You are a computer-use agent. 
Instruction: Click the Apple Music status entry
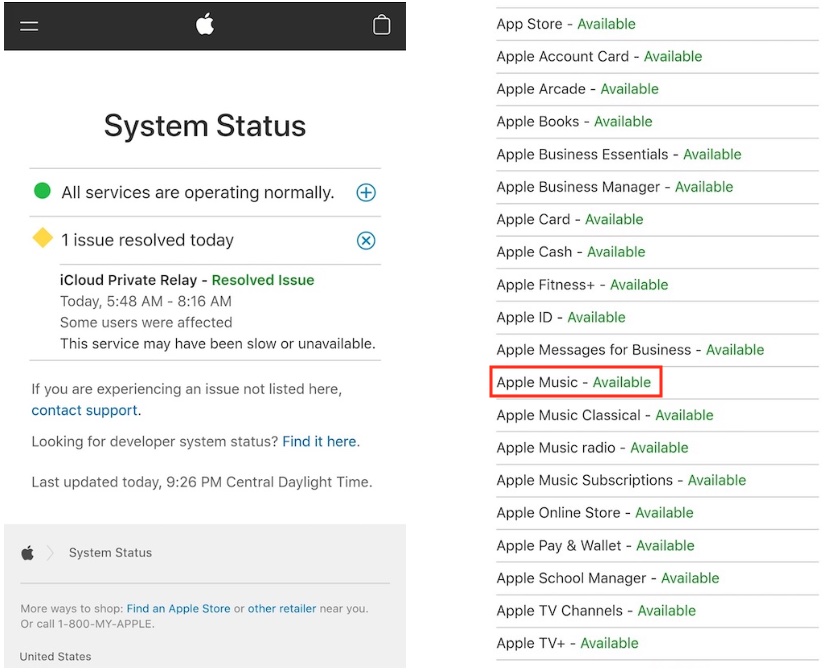click(x=574, y=382)
